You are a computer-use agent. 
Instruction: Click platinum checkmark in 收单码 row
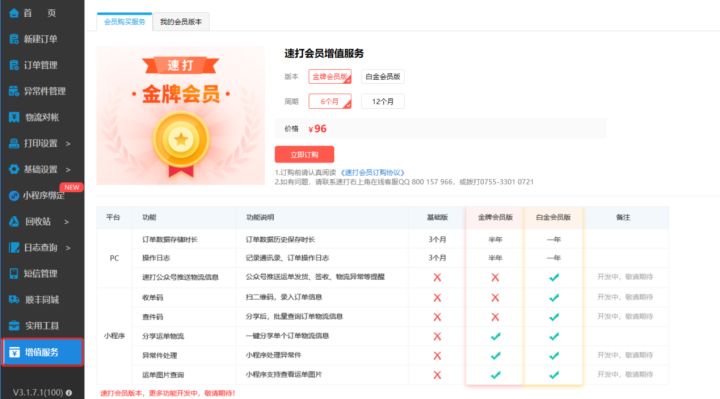(x=554, y=298)
